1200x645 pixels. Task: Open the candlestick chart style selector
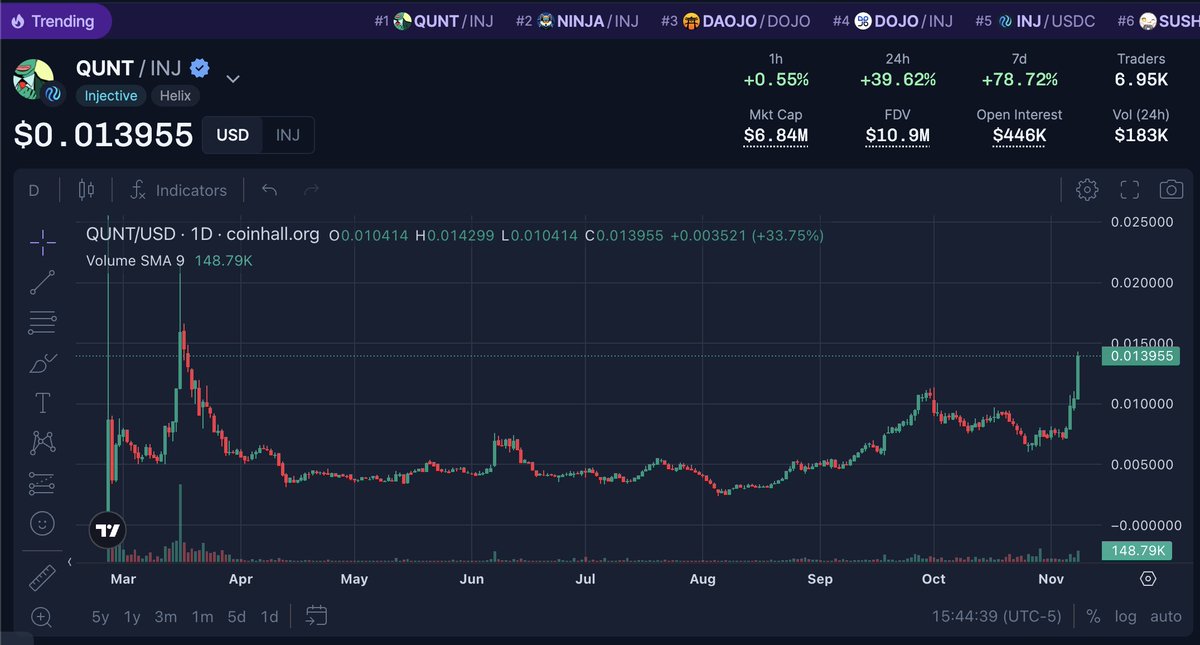click(x=85, y=190)
